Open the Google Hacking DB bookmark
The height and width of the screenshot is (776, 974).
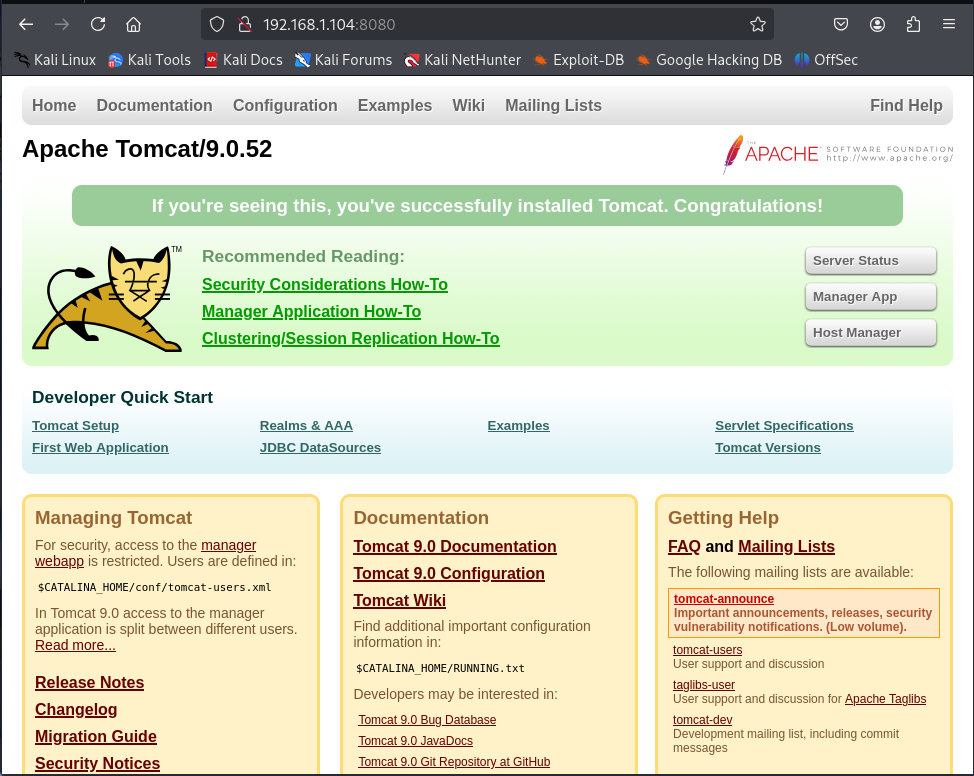709,60
